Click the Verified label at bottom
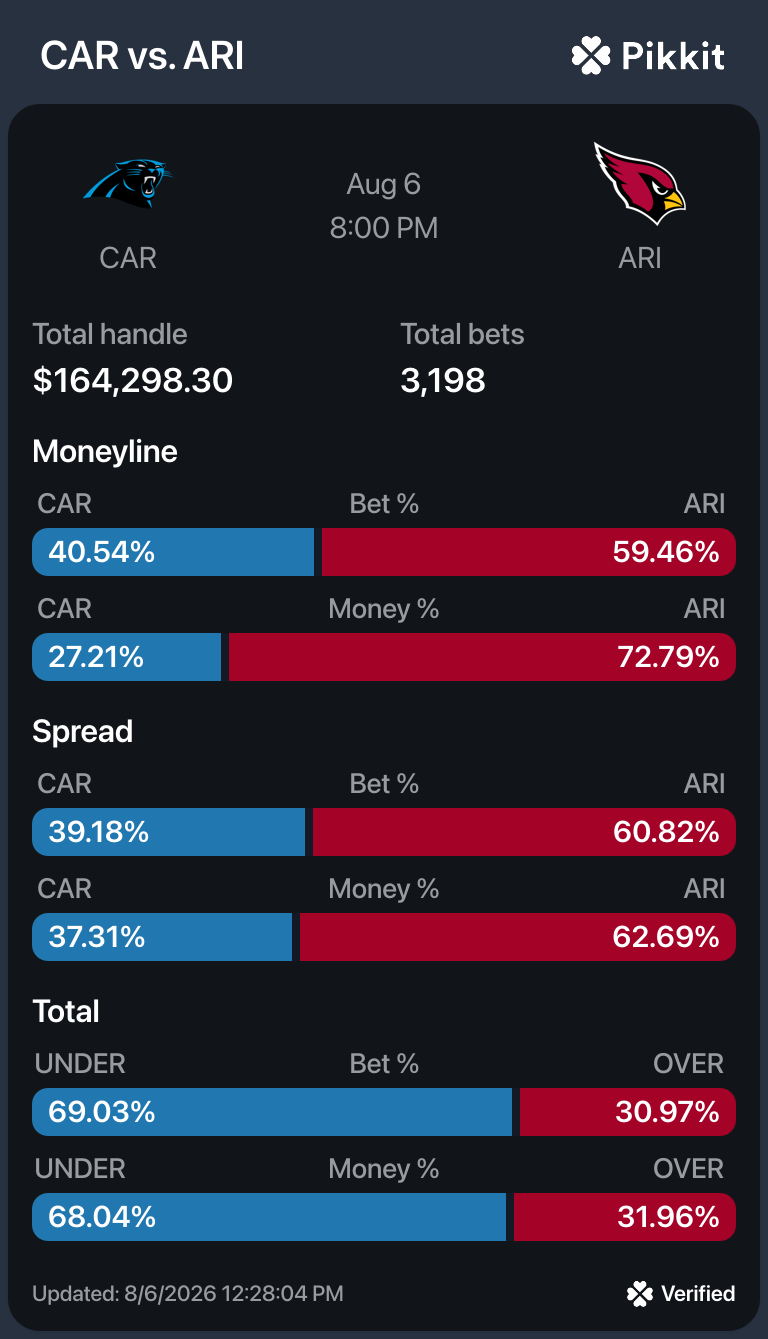This screenshot has height=1339, width=768. [698, 1294]
